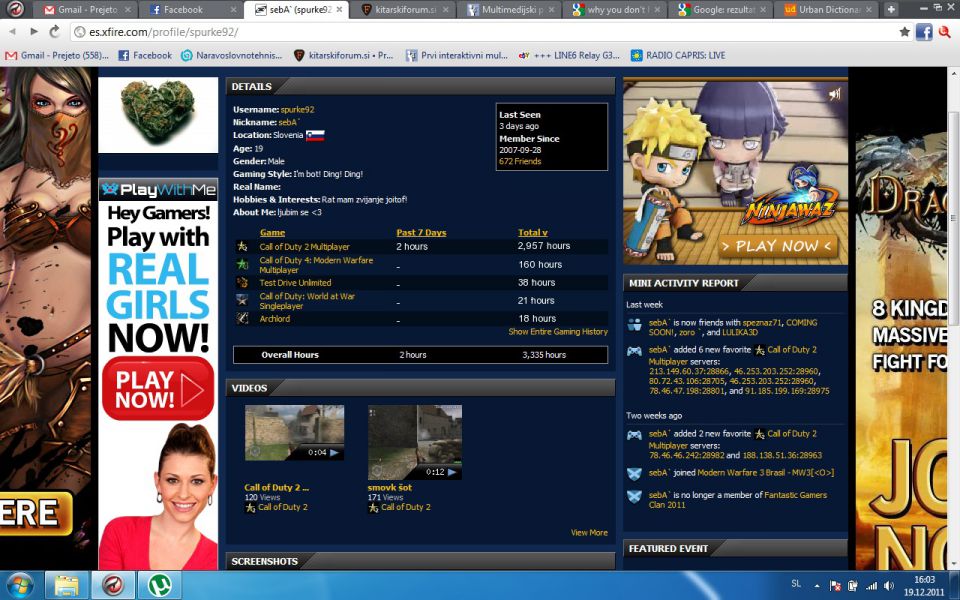Viewport: 960px width, 600px height.
Task: Click the 672 Friends link
Action: (x=520, y=162)
